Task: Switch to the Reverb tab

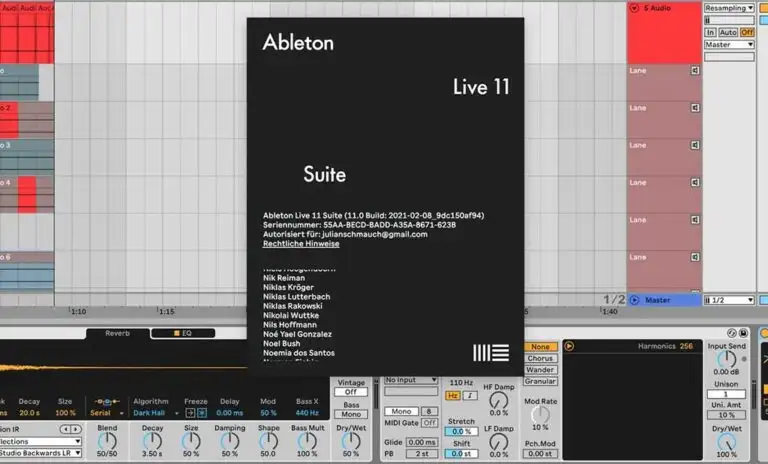Action: [118, 333]
